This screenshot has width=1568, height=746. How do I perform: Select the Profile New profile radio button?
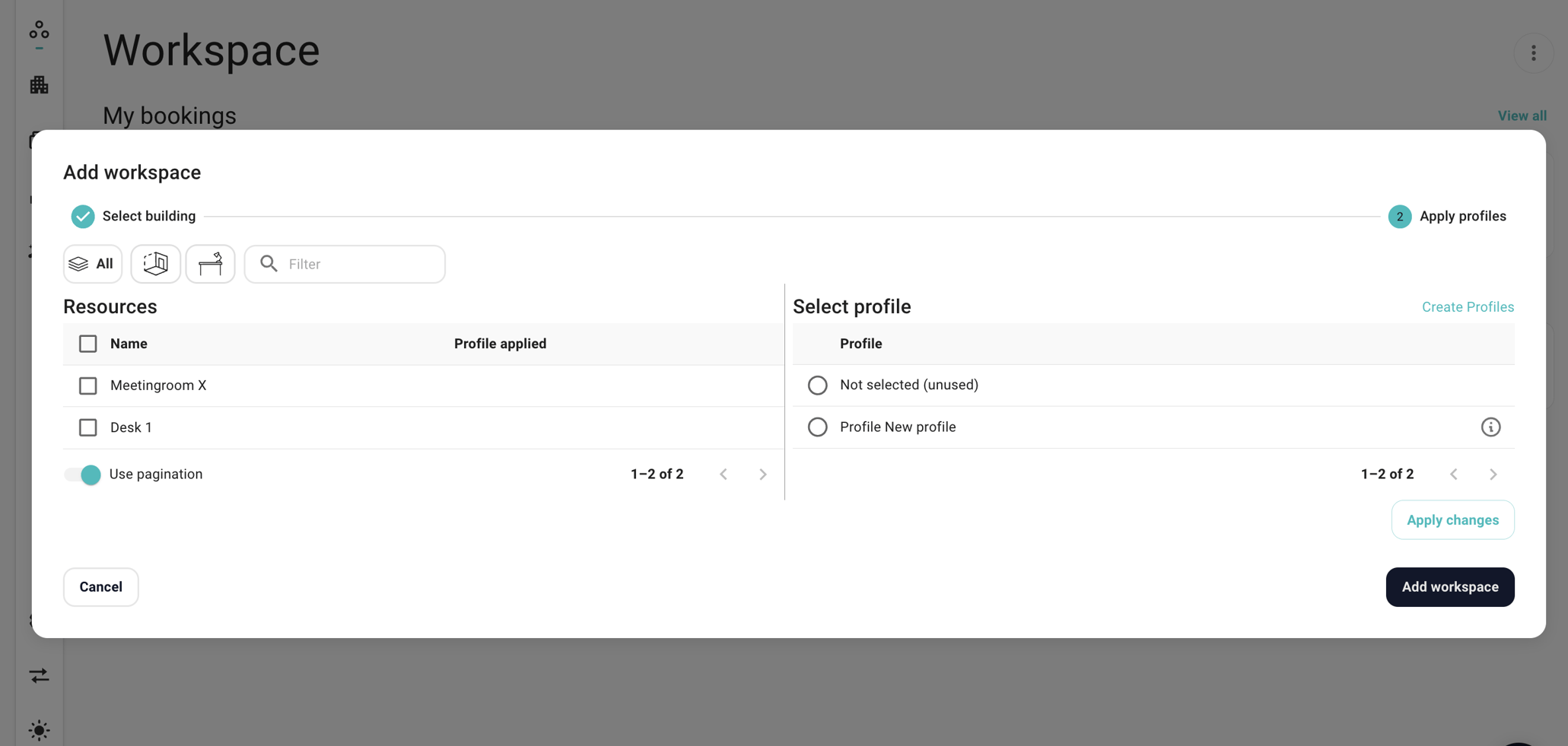[x=817, y=427]
